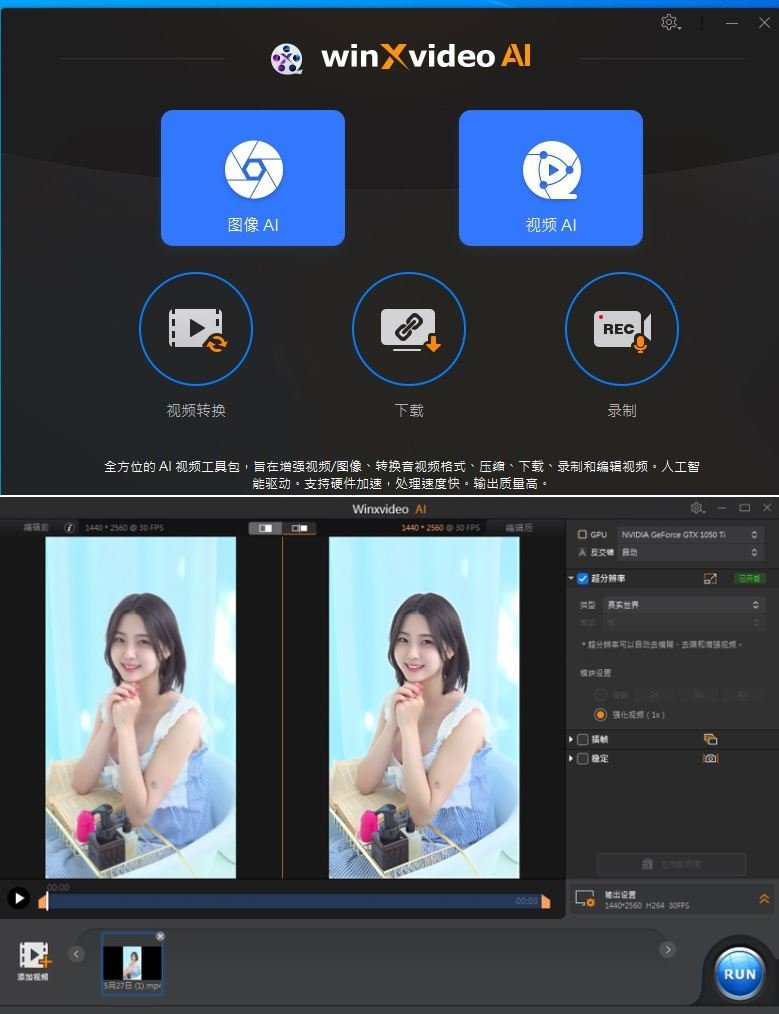Open the 视频 AI module
The image size is (779, 1014).
coord(551,178)
